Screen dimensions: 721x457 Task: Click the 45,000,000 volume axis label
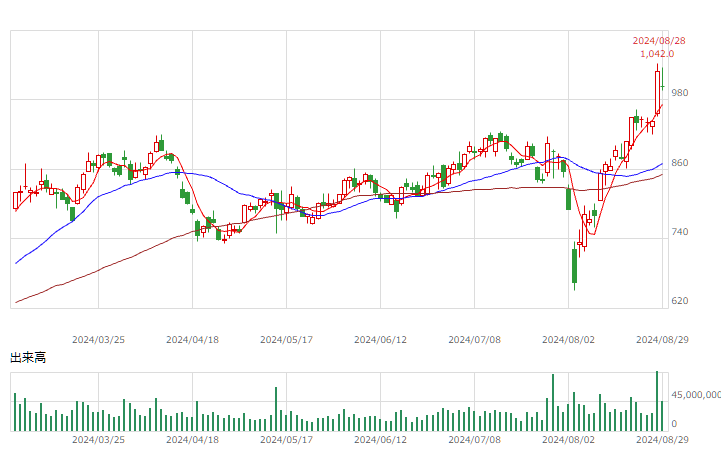coord(696,395)
